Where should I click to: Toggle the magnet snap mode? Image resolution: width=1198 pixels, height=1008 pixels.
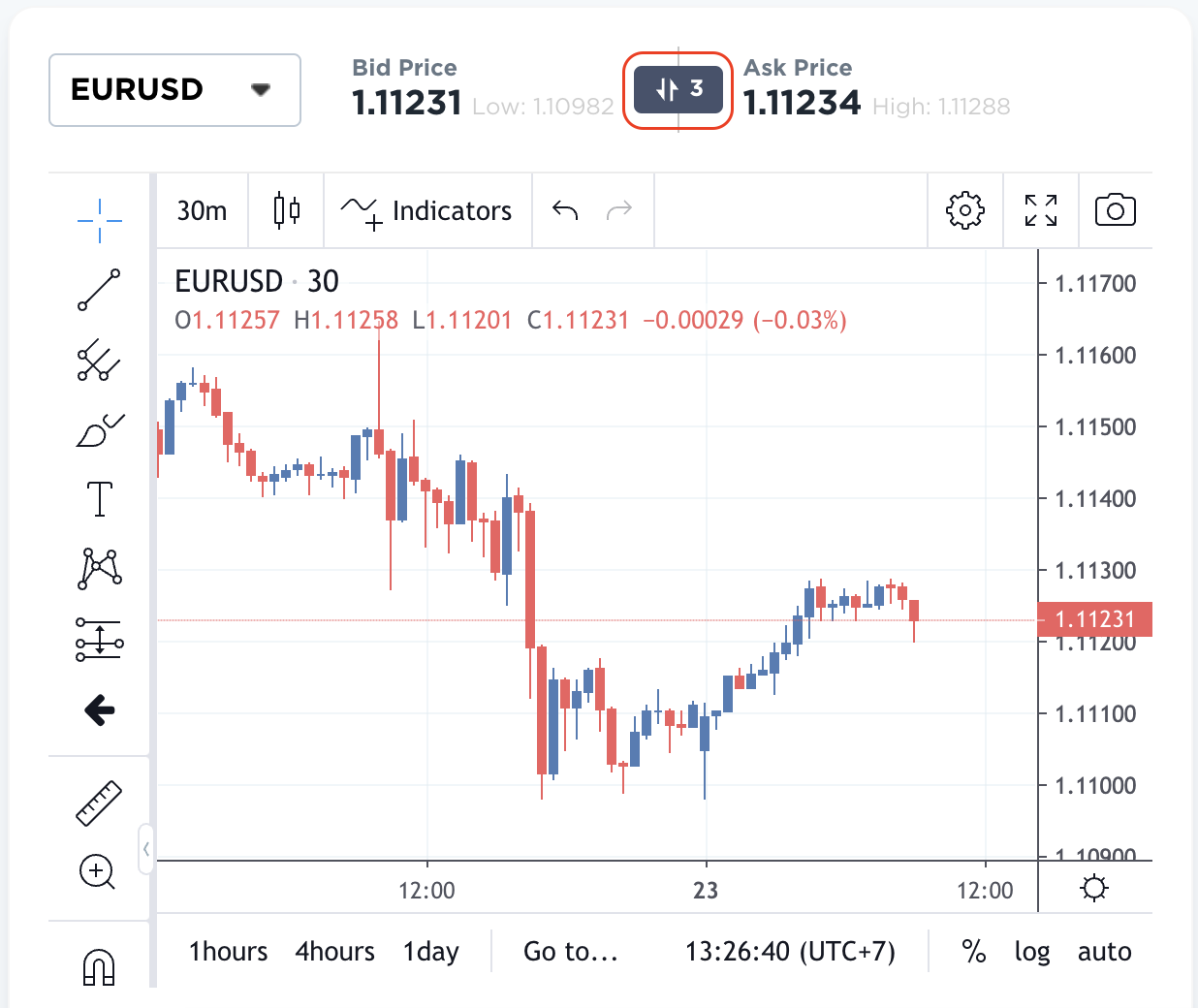pyautogui.click(x=99, y=966)
